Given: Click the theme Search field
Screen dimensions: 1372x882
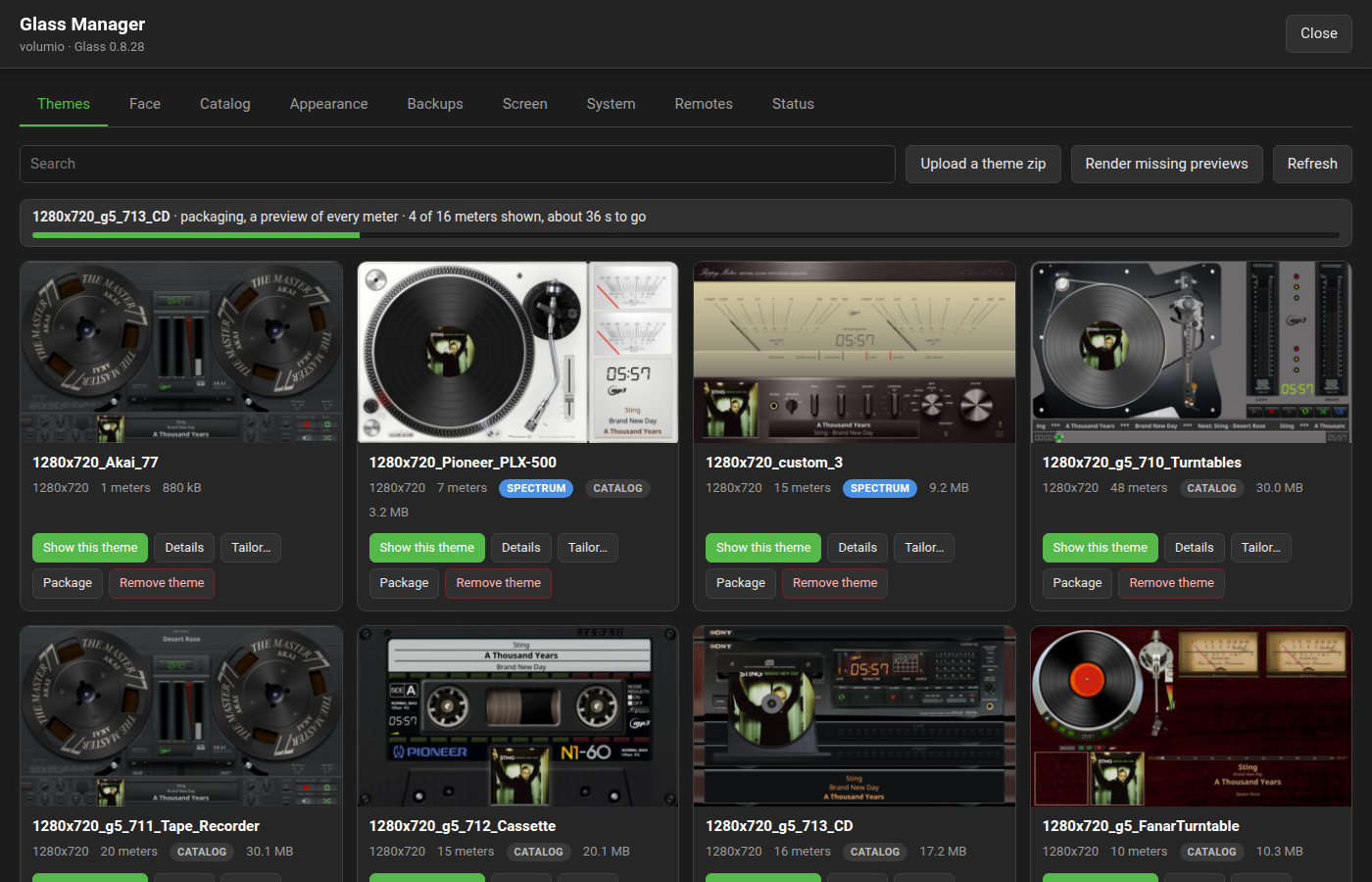Looking at the screenshot, I should [458, 164].
